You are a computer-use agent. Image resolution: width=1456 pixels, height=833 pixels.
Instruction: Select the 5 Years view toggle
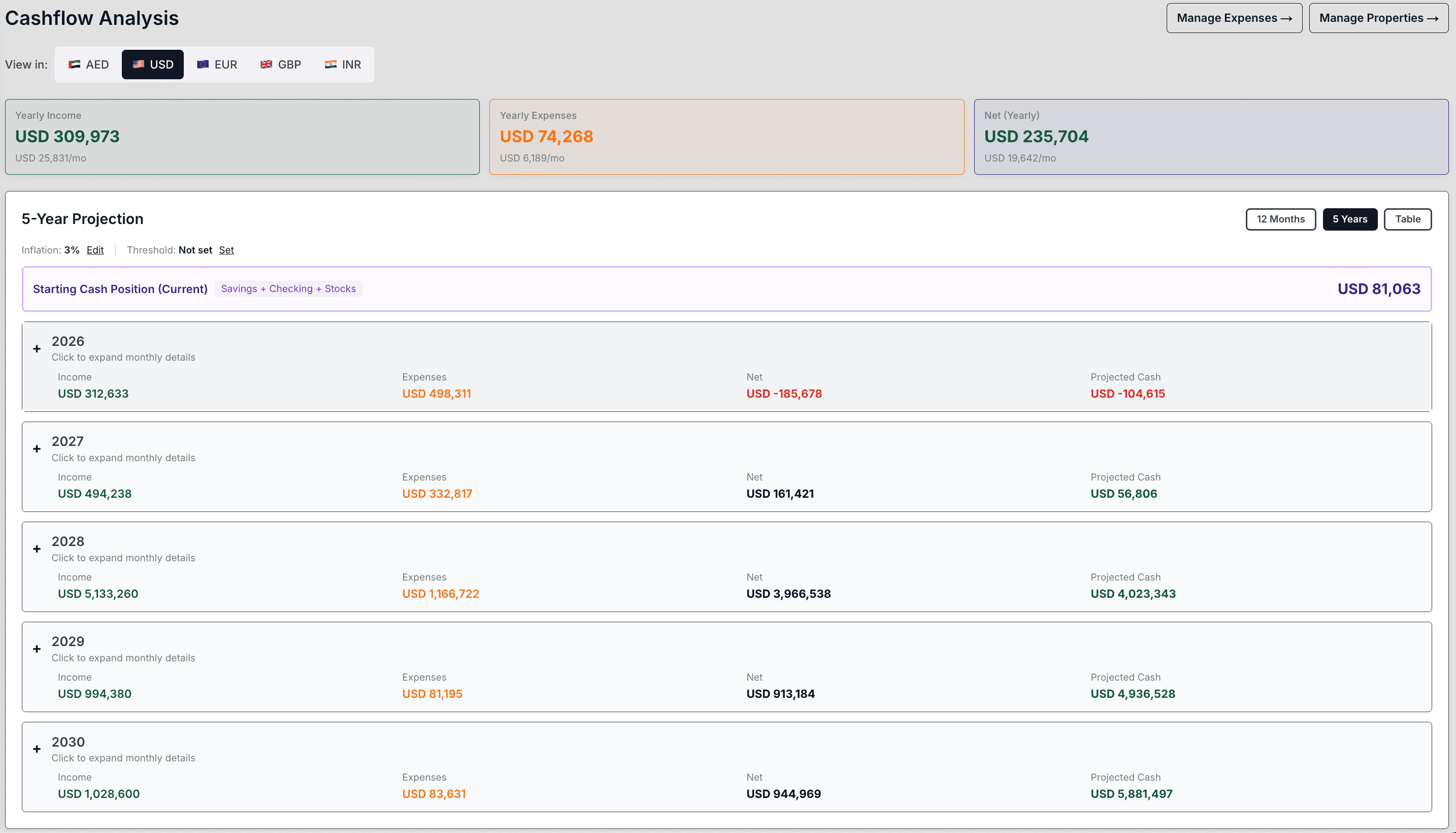(1350, 219)
